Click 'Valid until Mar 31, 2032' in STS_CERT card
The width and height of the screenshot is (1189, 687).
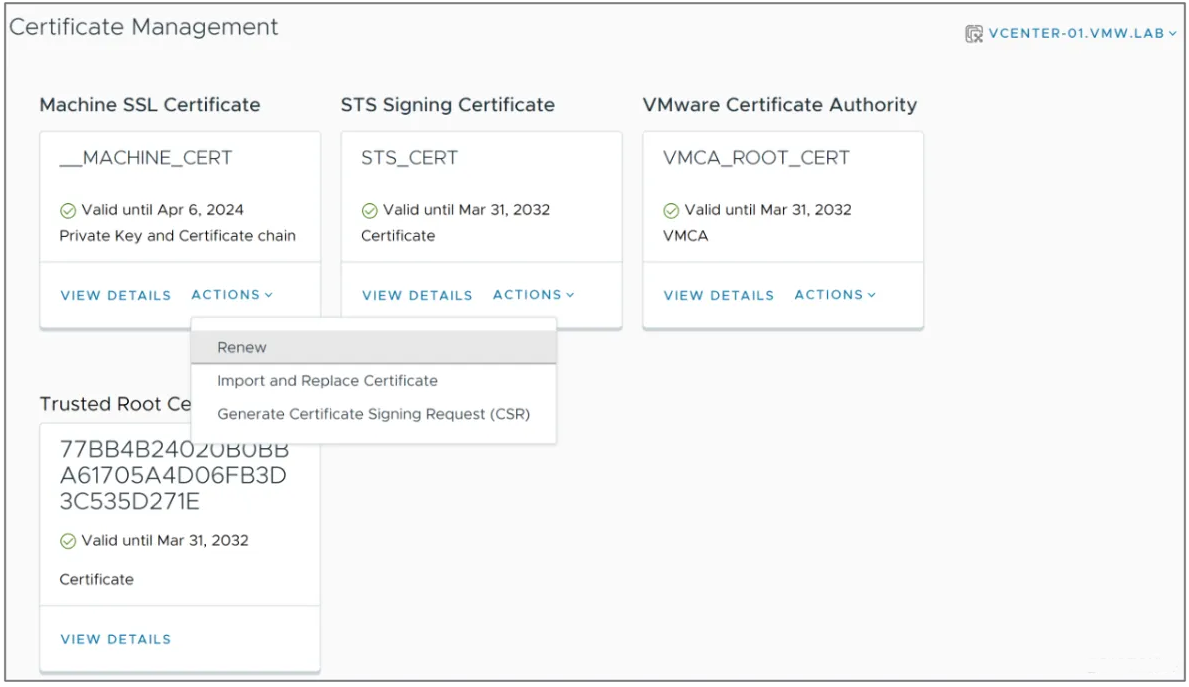click(x=466, y=209)
